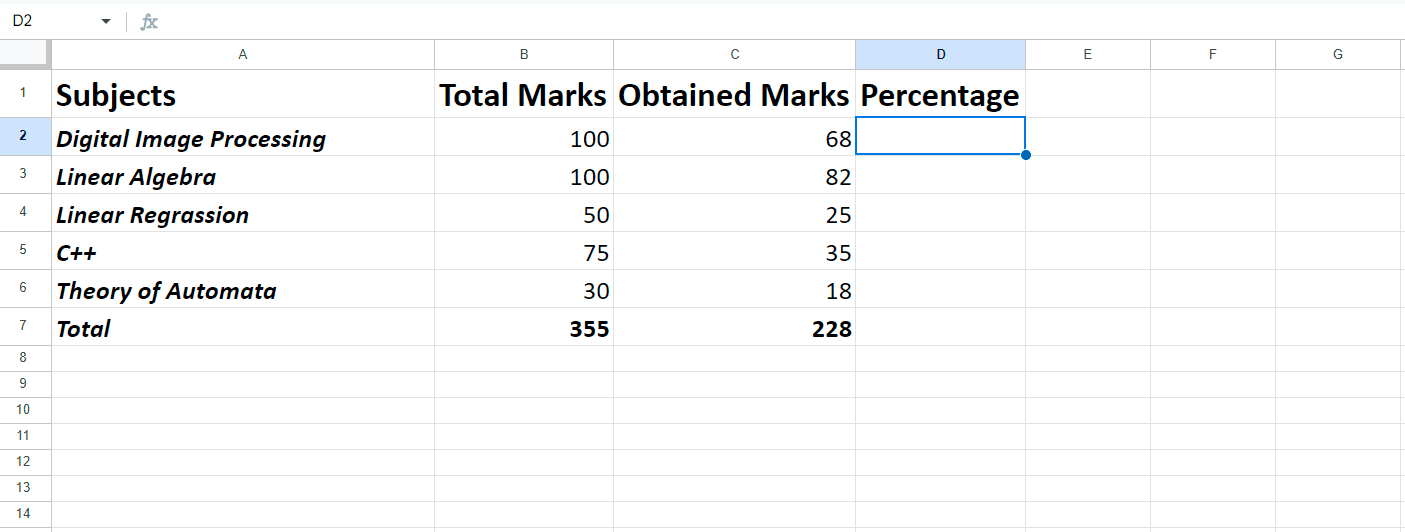Click Total Marks value 30

click(x=524, y=289)
